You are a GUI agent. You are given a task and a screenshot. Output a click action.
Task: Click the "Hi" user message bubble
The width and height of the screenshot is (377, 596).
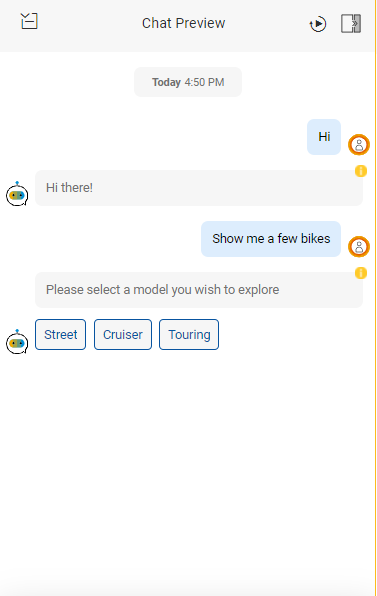(324, 137)
